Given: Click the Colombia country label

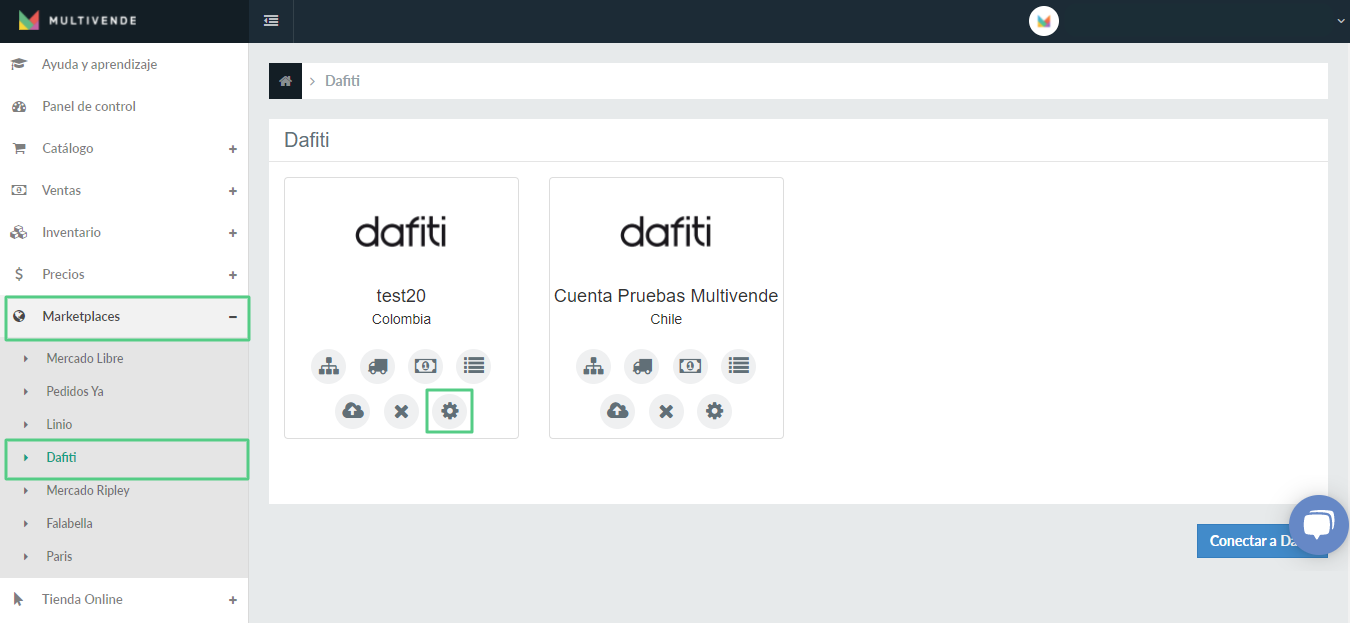Looking at the screenshot, I should [x=401, y=319].
